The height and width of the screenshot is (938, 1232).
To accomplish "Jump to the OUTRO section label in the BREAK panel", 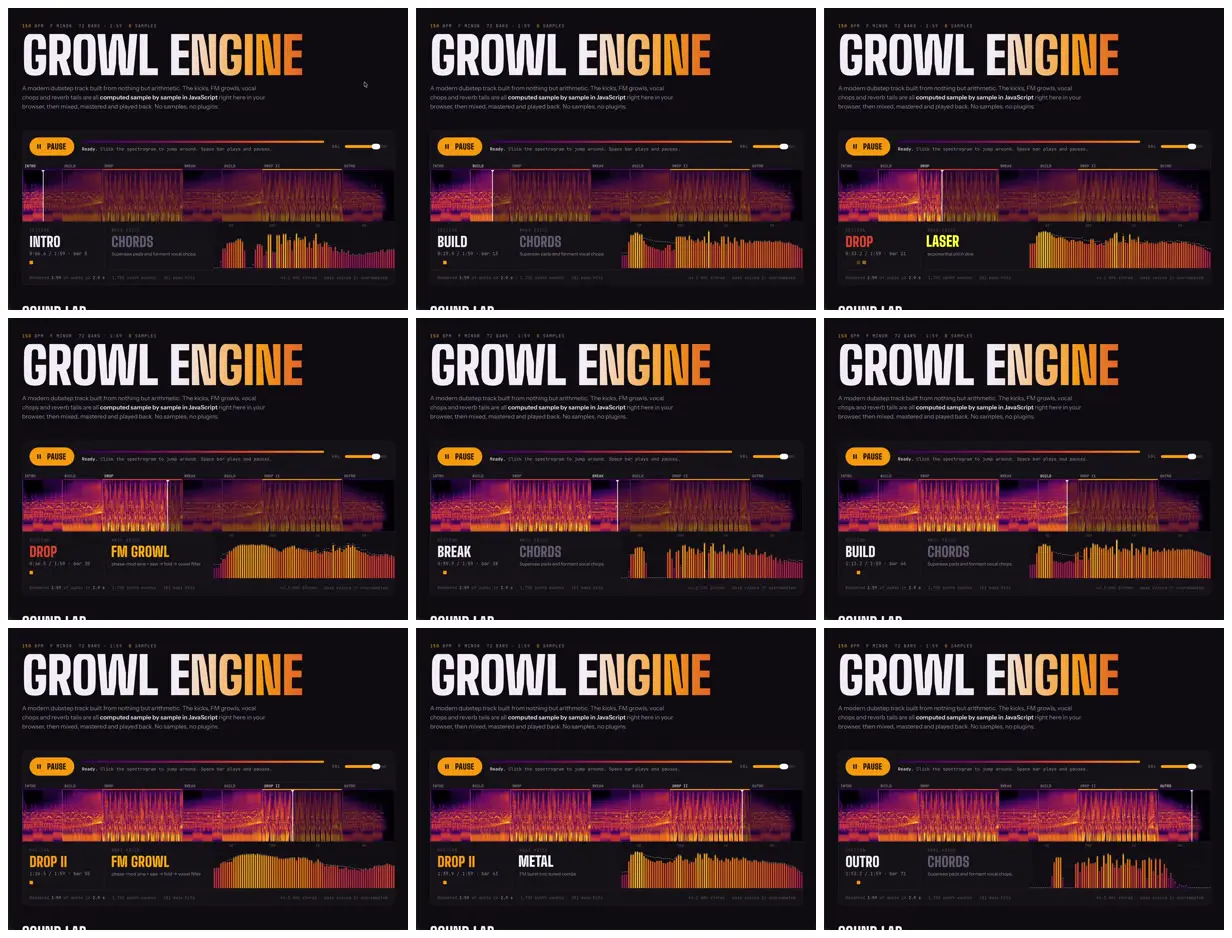I will 758,476.
